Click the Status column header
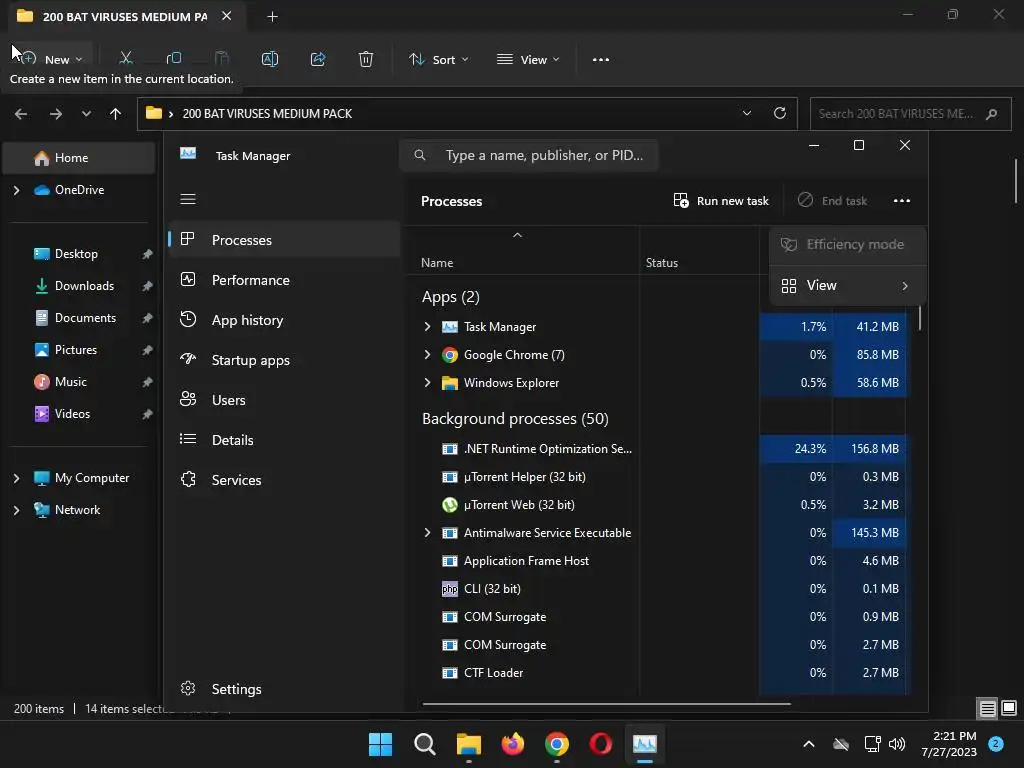The height and width of the screenshot is (768, 1024). 662,263
